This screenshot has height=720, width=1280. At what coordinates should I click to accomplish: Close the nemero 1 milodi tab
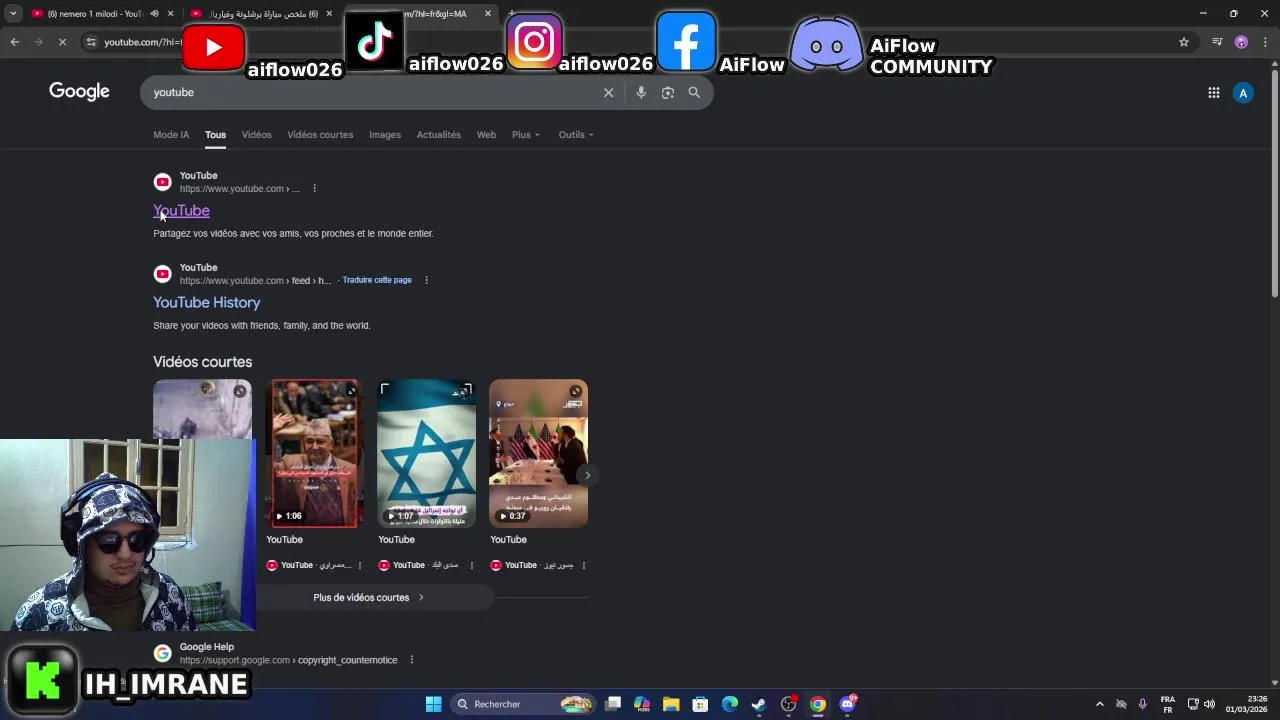170,14
